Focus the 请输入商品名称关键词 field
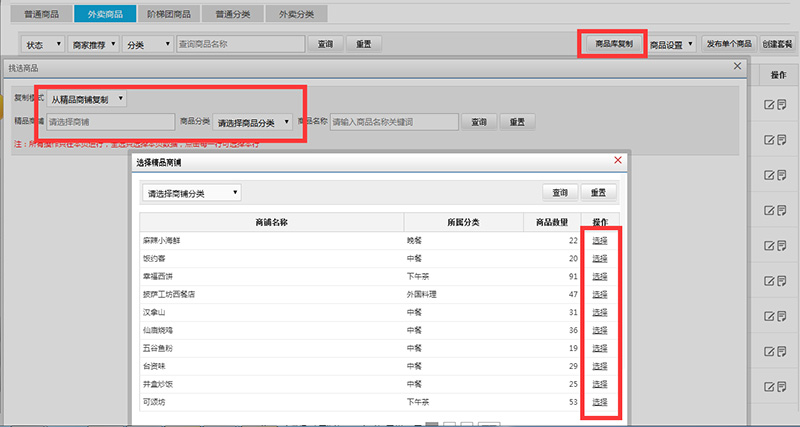Viewport: 800px width, 427px height. pyautogui.click(x=394, y=122)
